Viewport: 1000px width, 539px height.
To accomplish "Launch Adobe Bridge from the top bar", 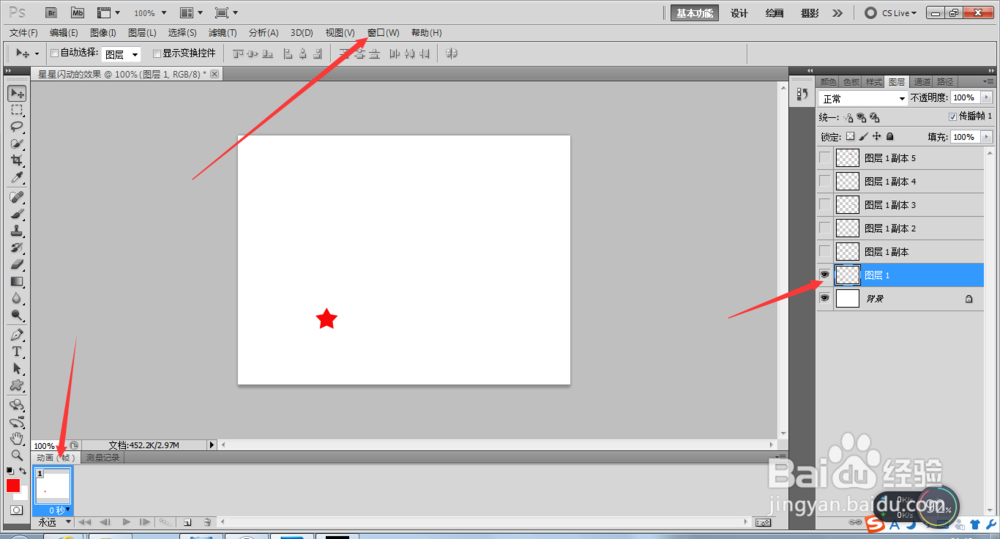I will 51,13.
